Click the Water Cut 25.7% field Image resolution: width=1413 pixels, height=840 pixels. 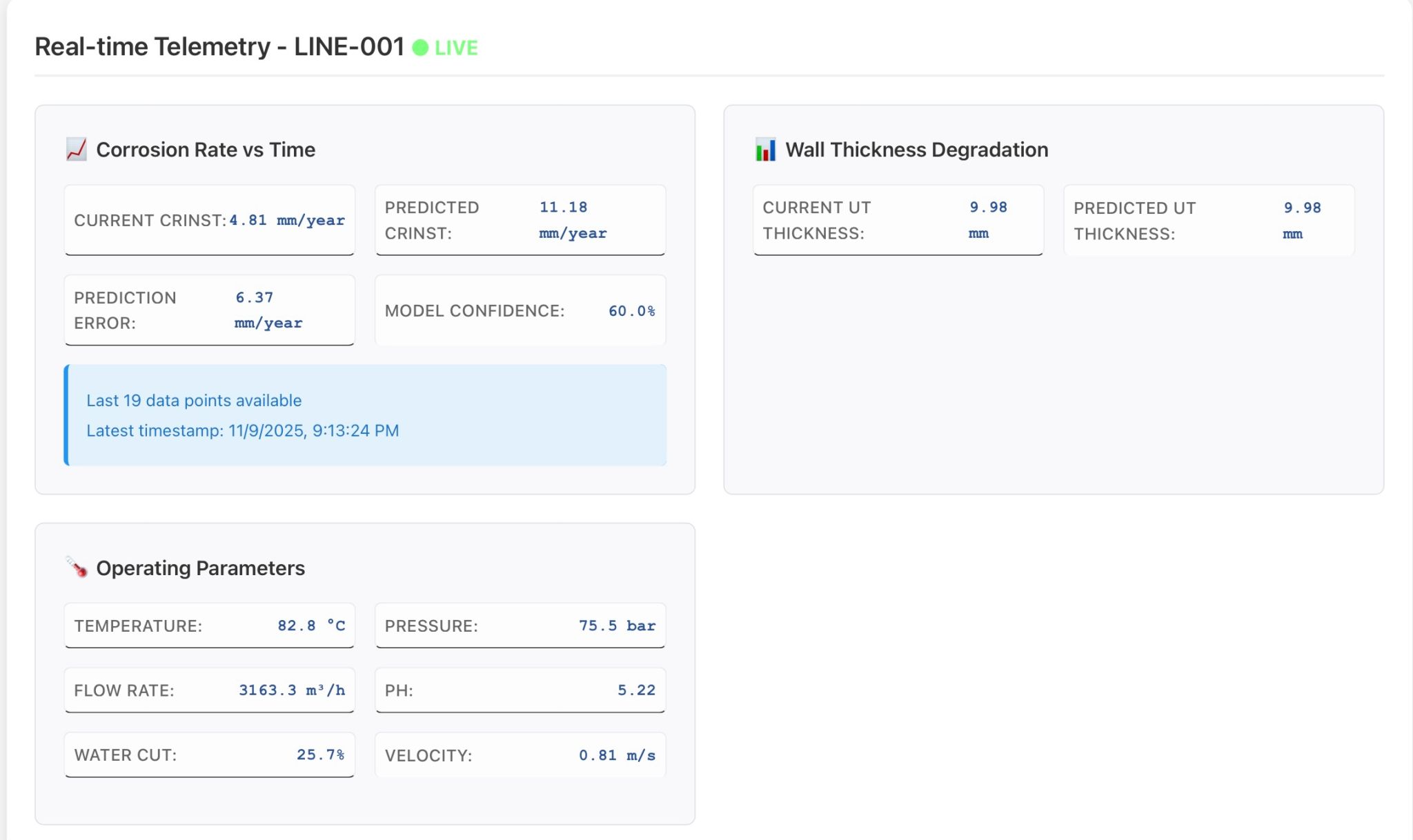point(209,755)
